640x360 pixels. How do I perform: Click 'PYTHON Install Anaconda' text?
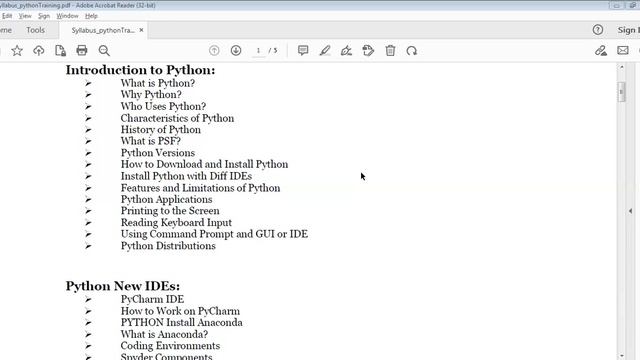coord(182,322)
